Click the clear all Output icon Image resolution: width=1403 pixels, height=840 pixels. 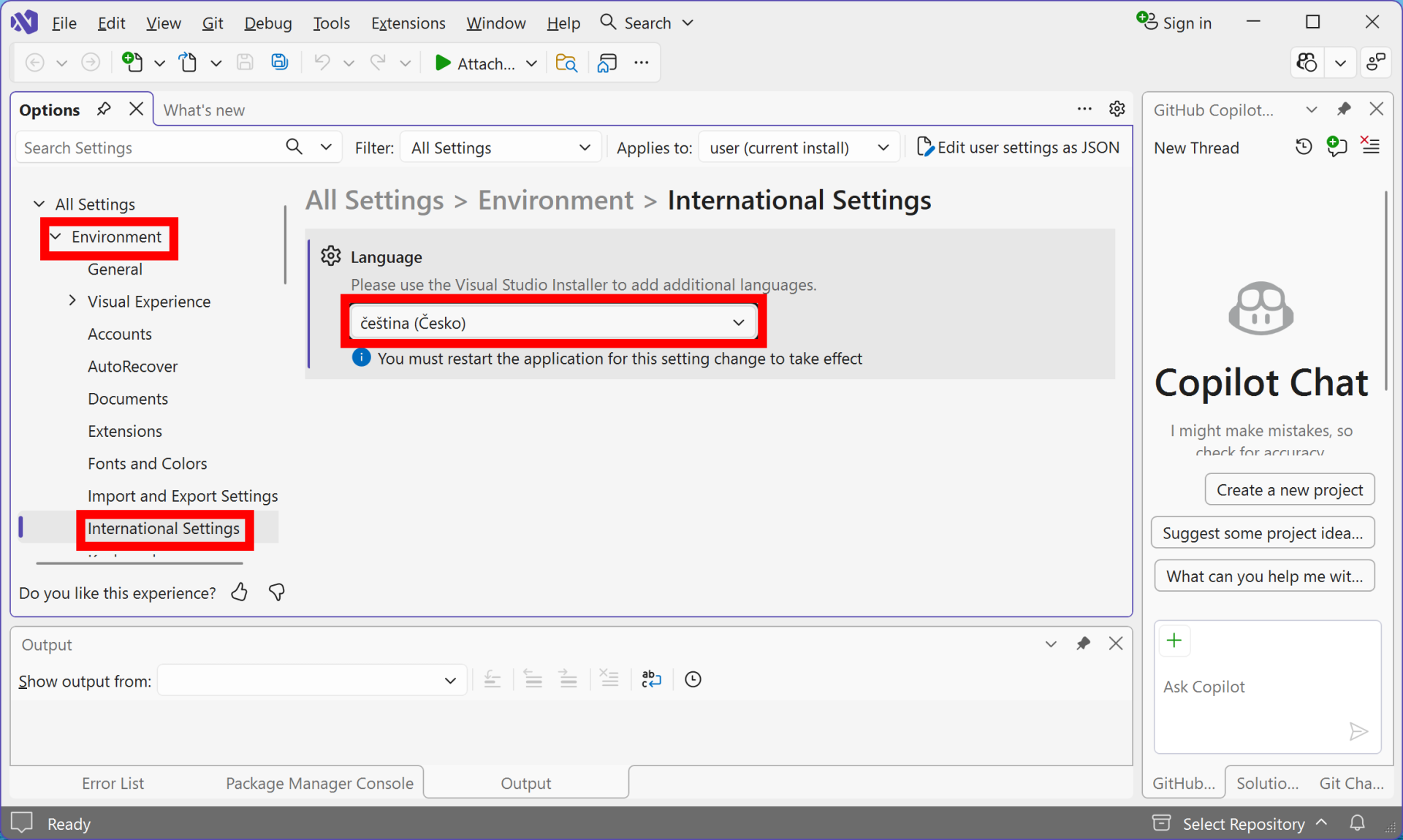coord(609,679)
